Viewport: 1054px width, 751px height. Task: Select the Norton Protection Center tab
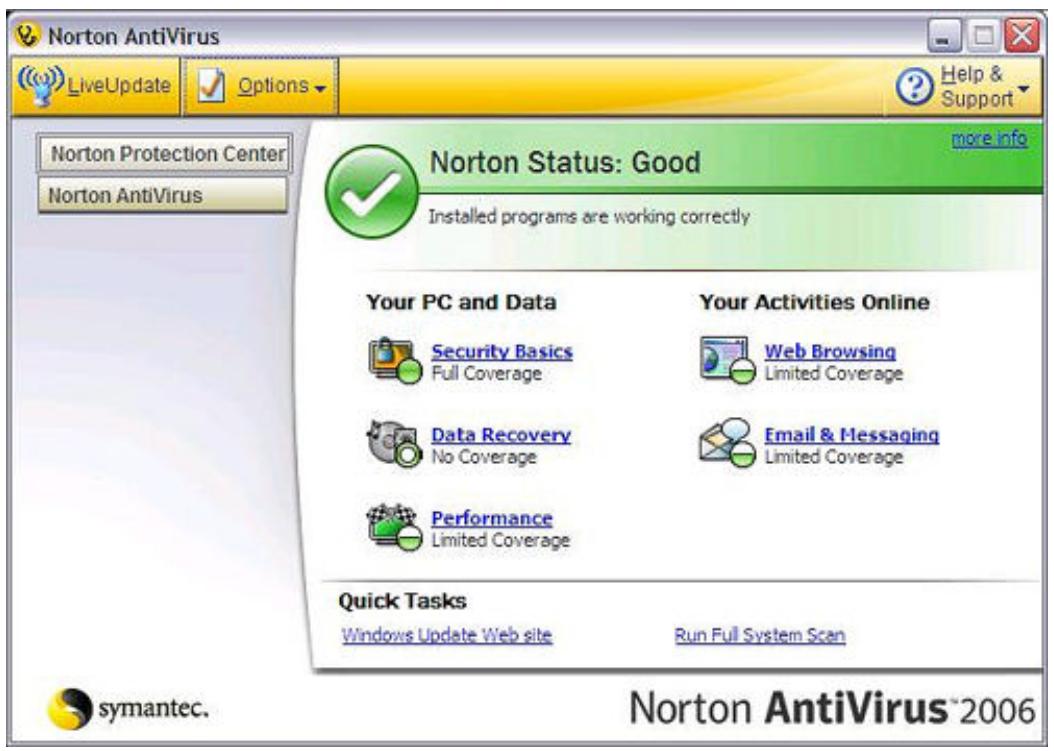point(165,153)
